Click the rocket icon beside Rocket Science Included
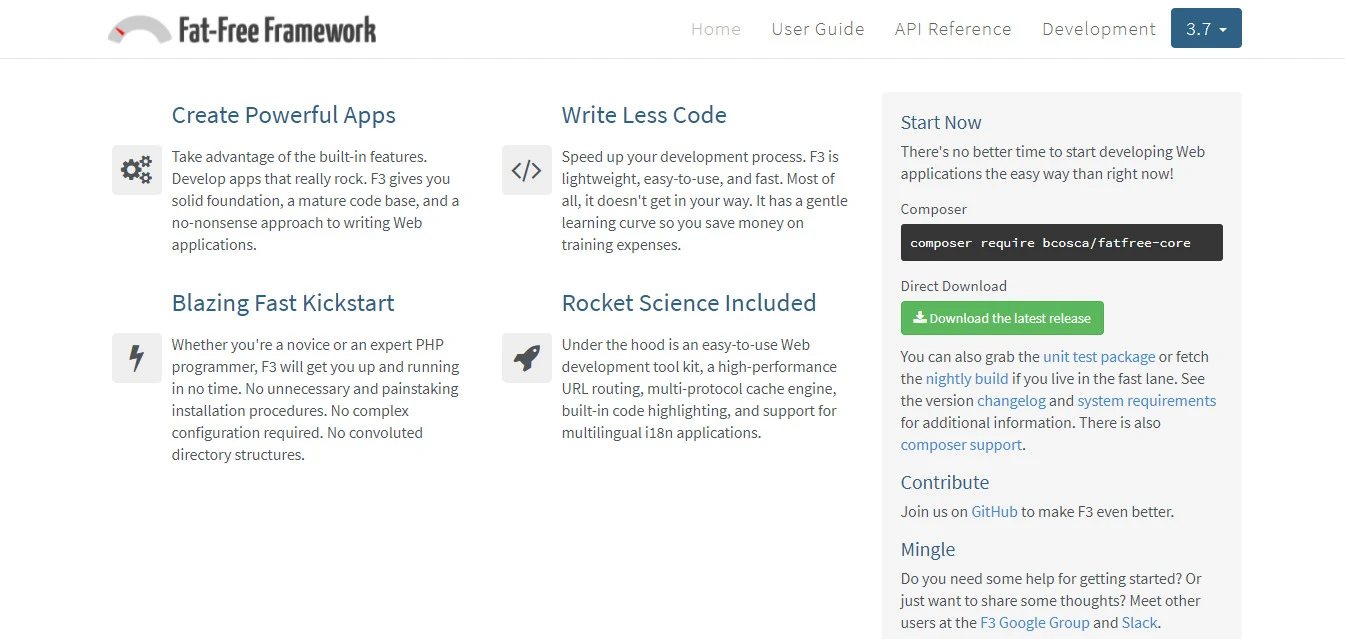Screen dimensions: 1345x639 click(x=527, y=358)
